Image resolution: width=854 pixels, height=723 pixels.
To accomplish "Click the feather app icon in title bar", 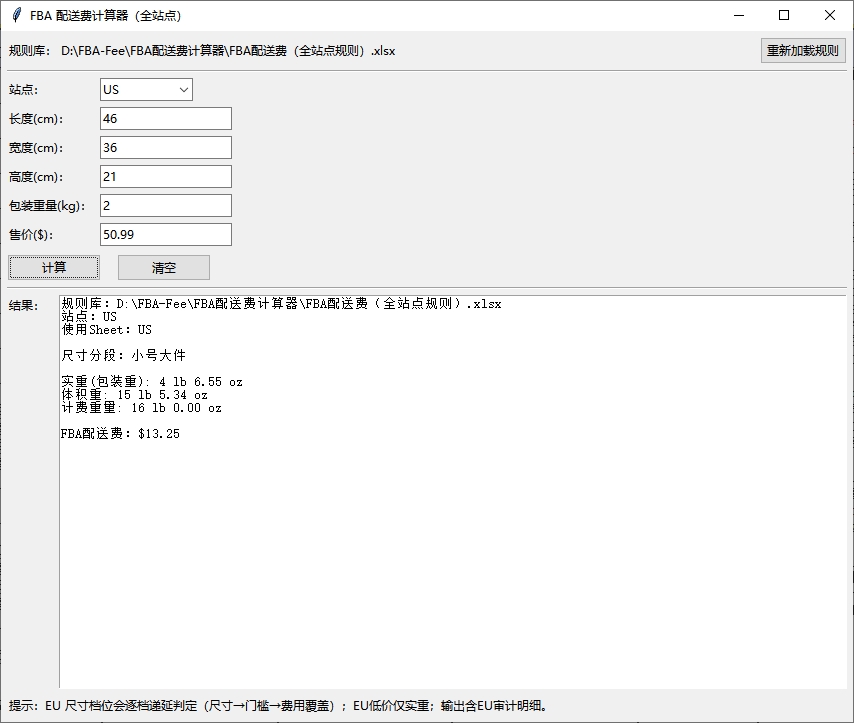I will 16,15.
